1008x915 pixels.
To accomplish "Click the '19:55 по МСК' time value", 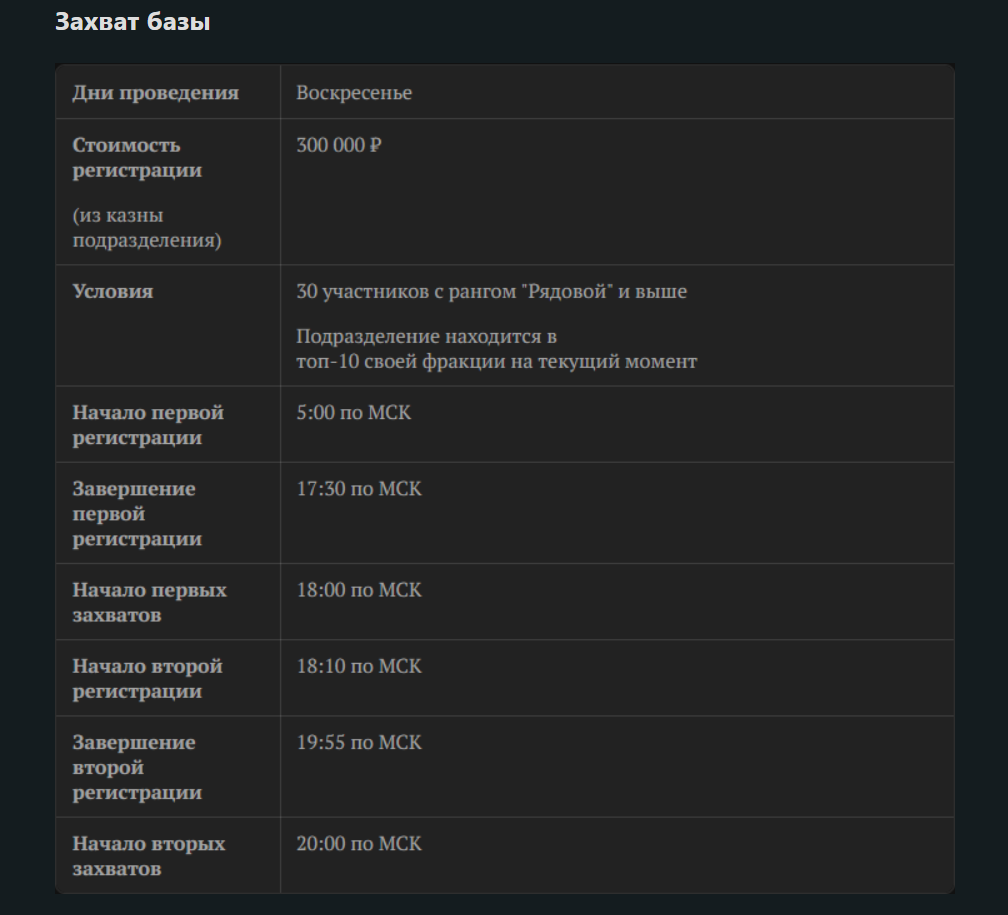I will pos(359,743).
